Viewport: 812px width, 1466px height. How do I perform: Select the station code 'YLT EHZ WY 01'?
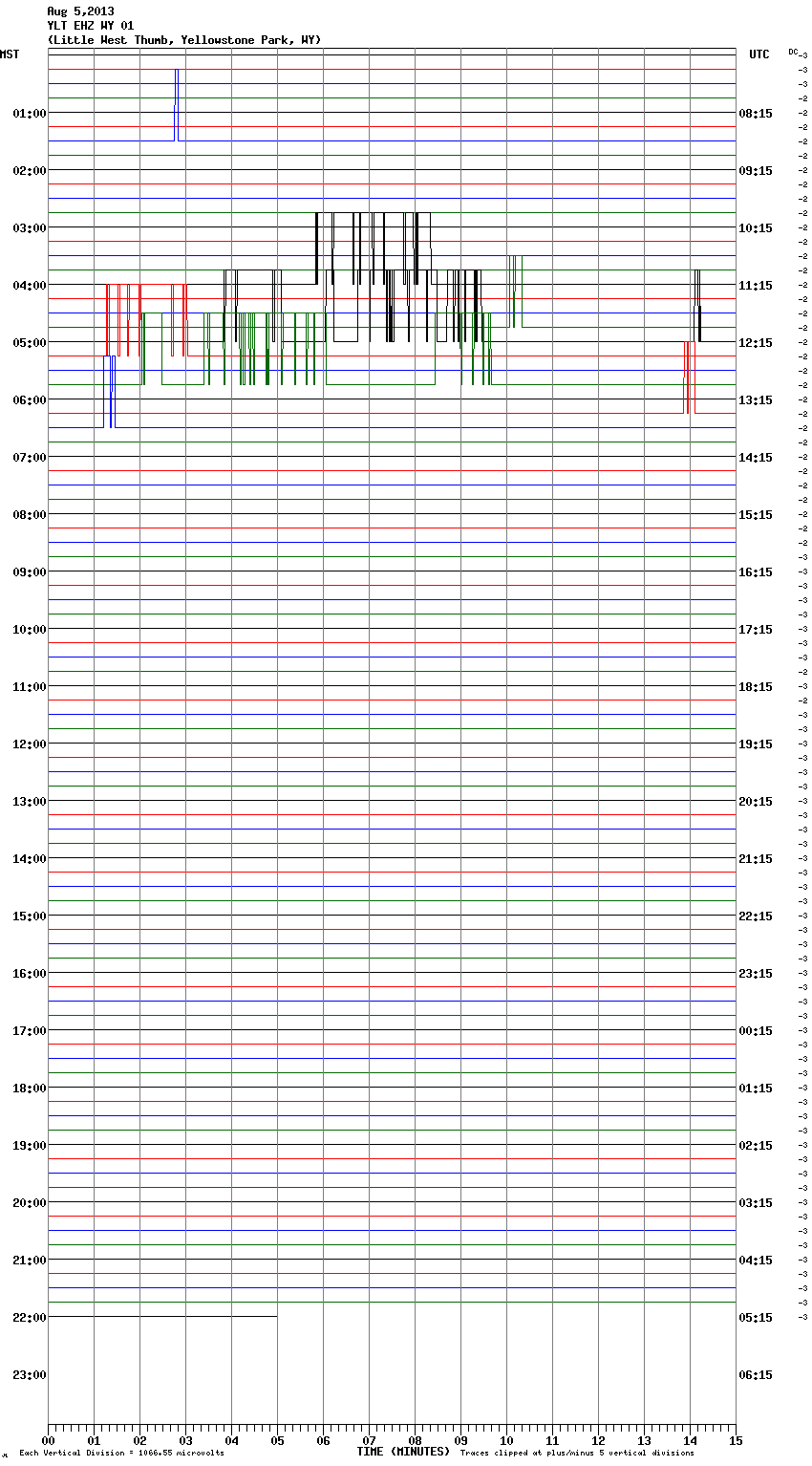click(91, 26)
